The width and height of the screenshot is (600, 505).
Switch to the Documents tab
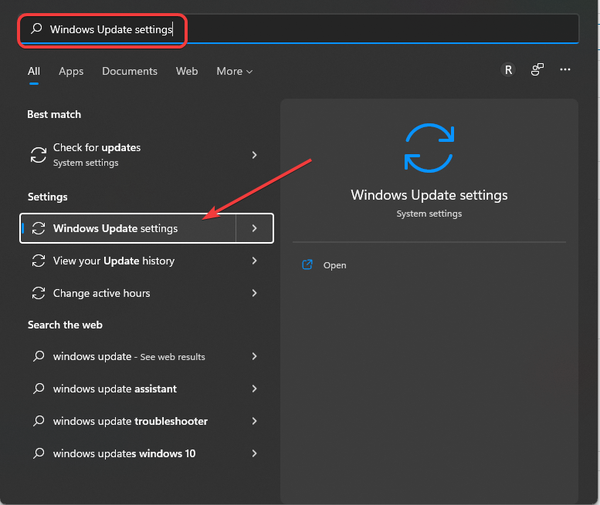(x=129, y=71)
